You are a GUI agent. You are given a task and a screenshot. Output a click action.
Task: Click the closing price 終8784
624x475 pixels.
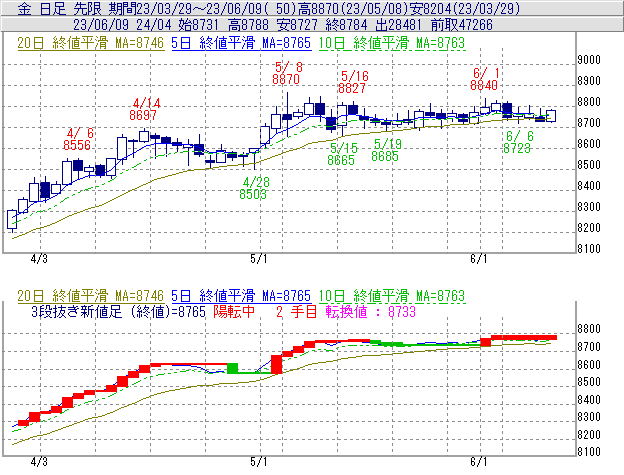346,25
